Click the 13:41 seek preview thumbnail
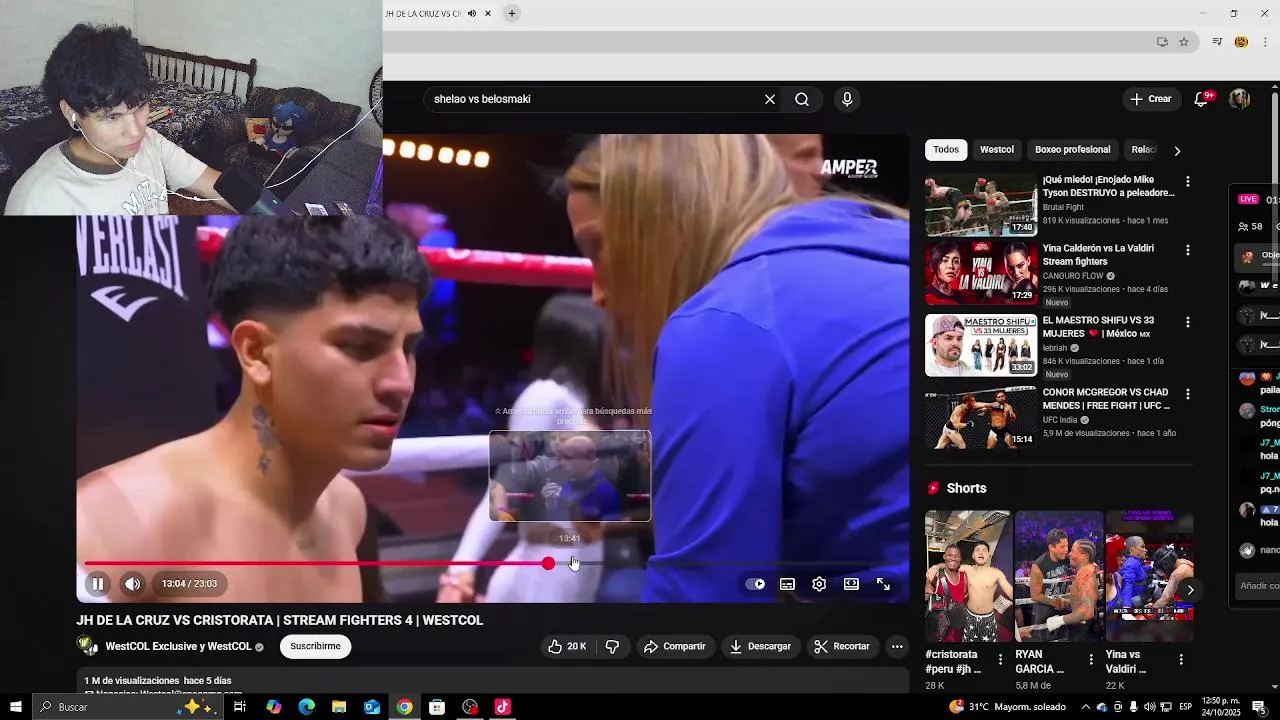 570,476
